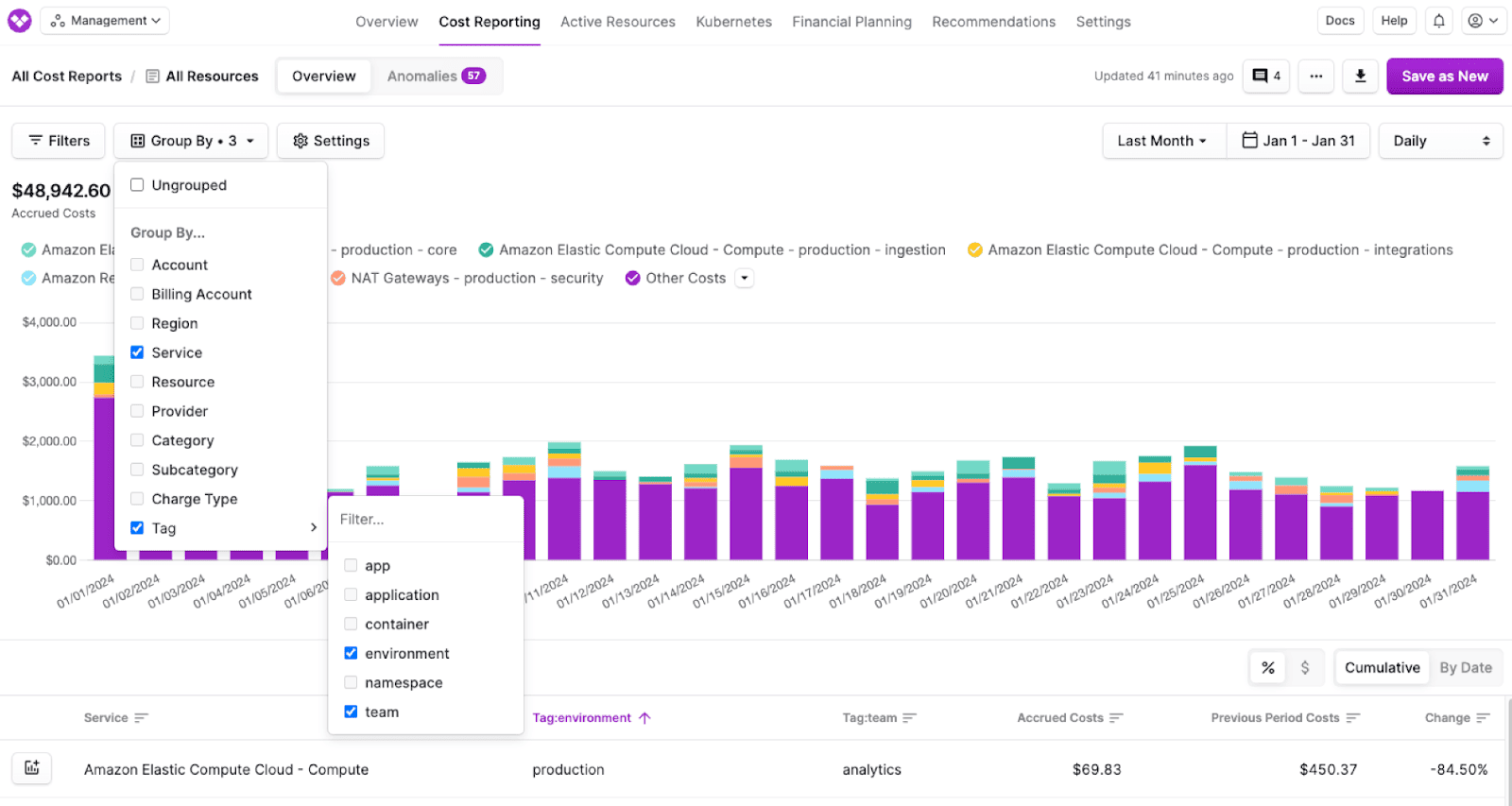Check the Subcategory grouping option
The height and width of the screenshot is (806, 1512).
[x=137, y=470]
